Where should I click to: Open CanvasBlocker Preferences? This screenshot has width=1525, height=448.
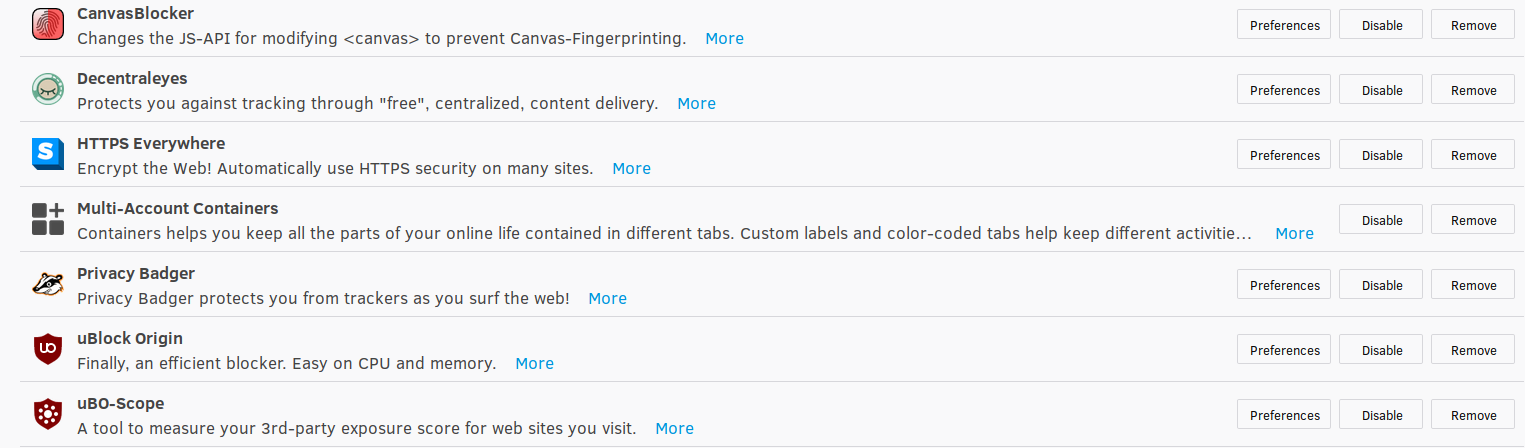click(x=1284, y=25)
